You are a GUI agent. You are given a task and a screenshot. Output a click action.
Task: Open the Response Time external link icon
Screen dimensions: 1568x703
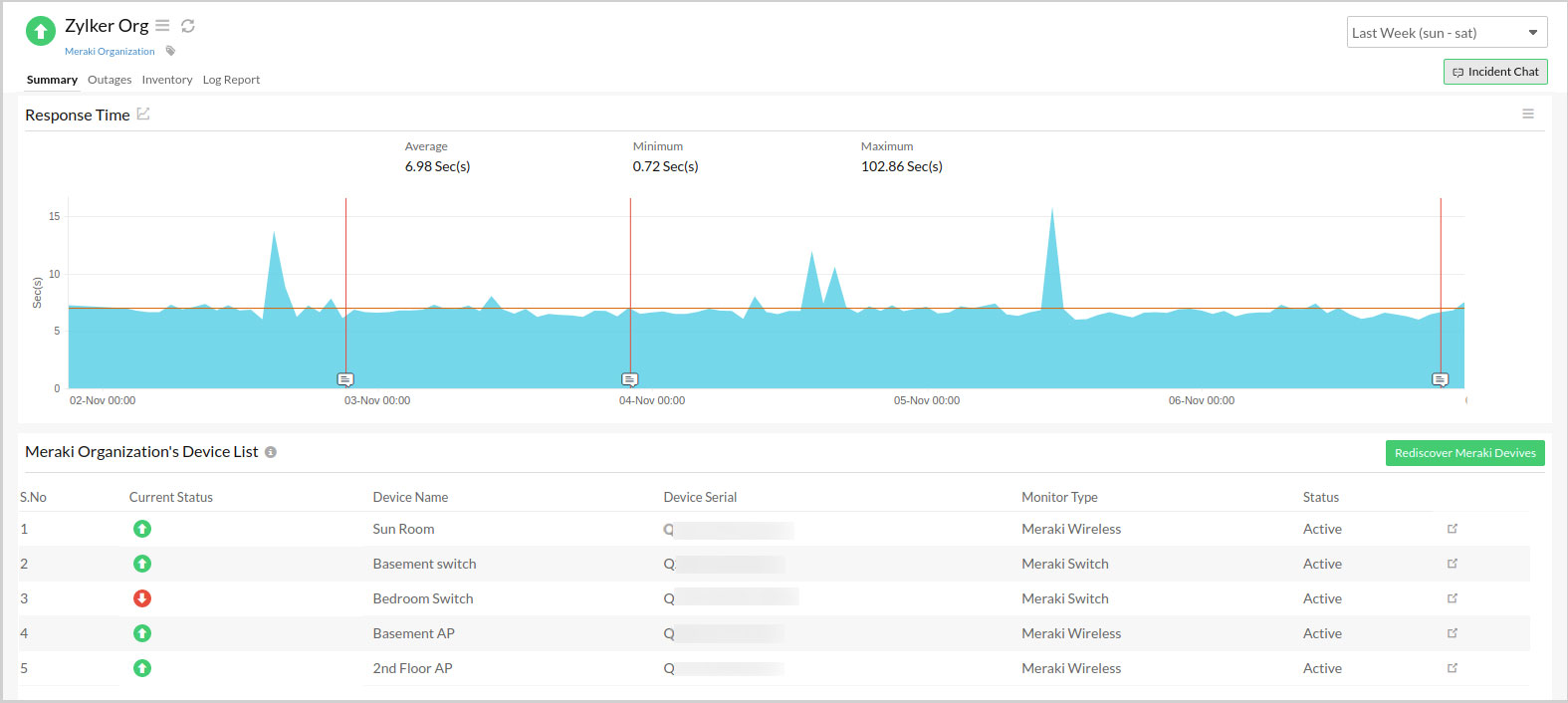click(143, 115)
